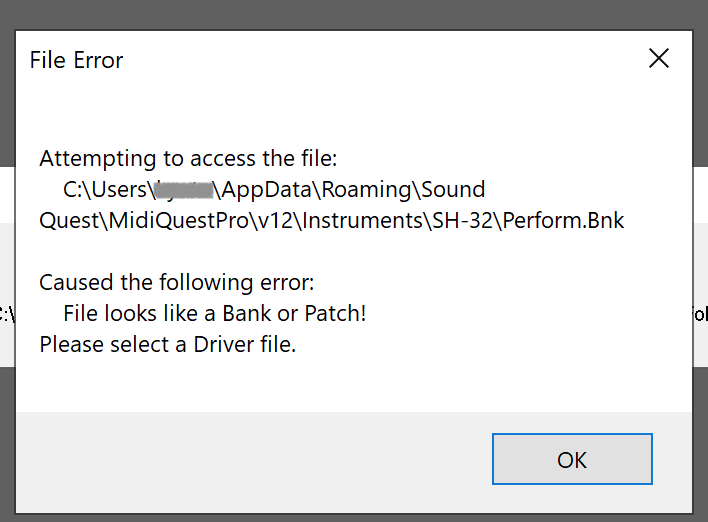Click the blurred username in the path

pos(184,189)
